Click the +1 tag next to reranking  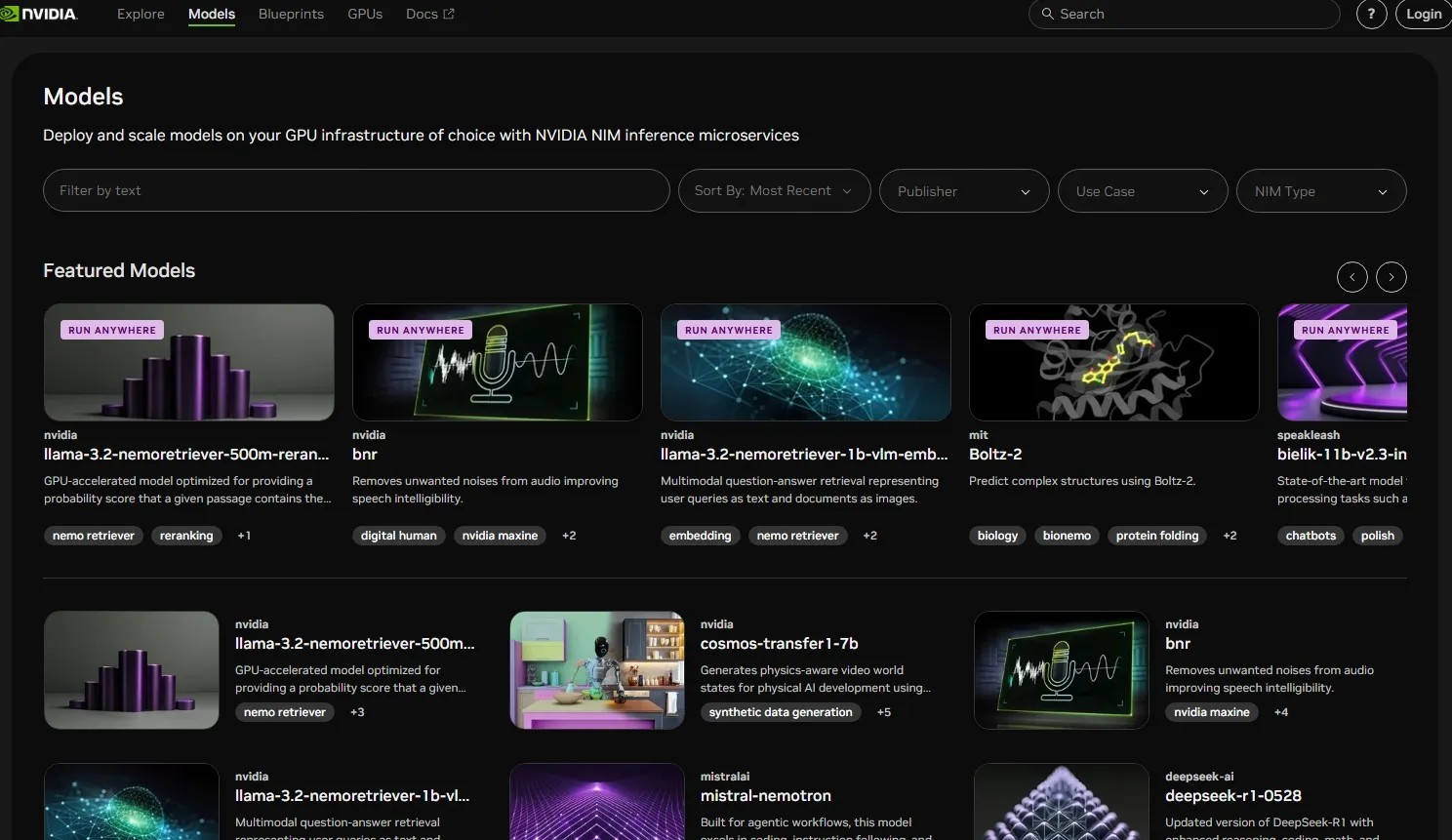244,536
